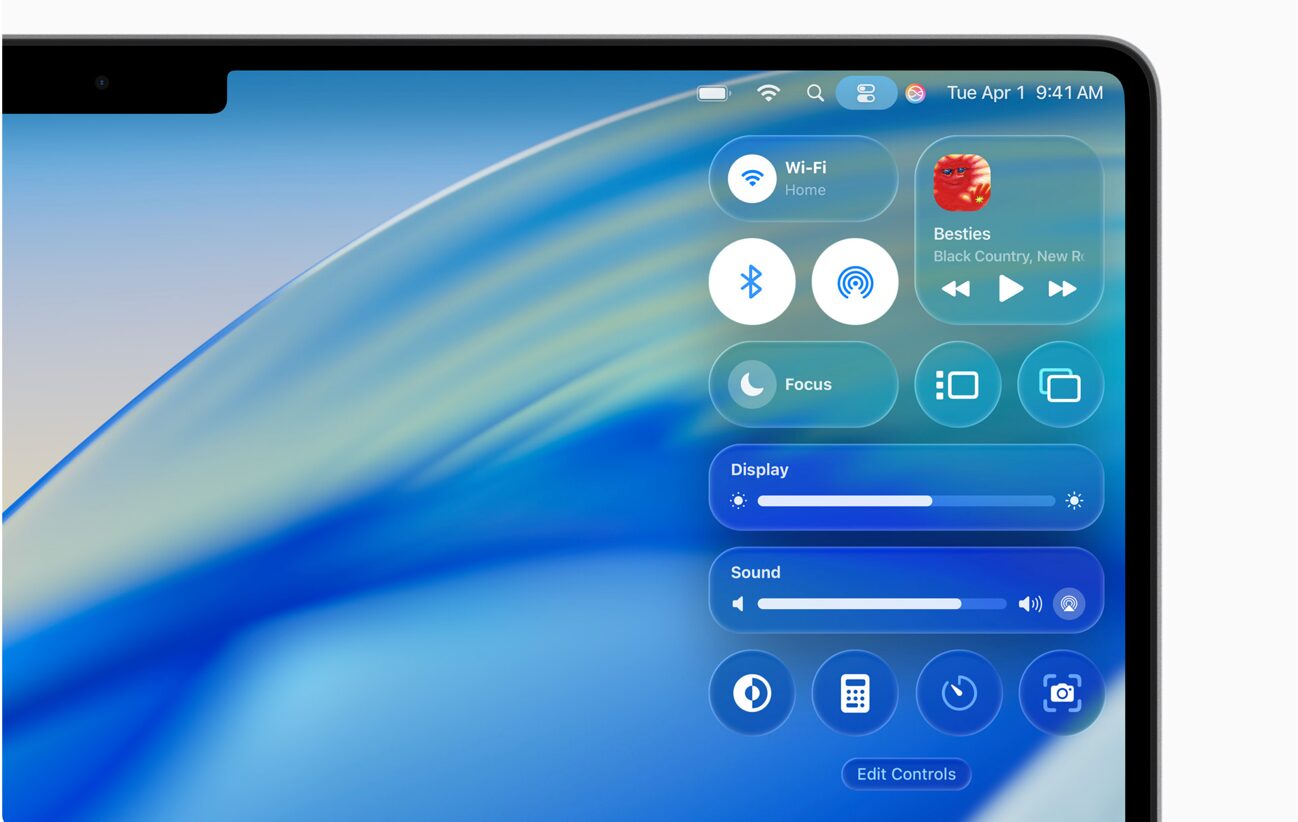1298x822 pixels.
Task: Open the AirPlay audio output selector
Action: 1069,604
